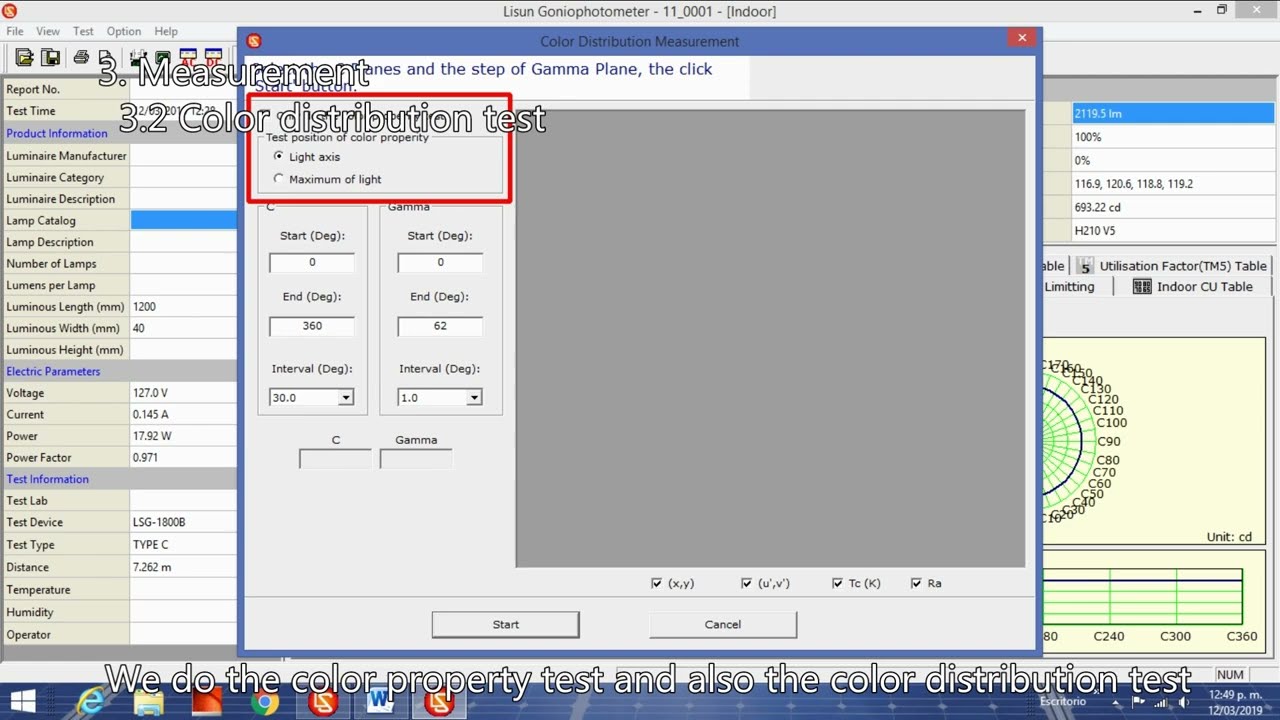Click the Product Information section header
Image resolution: width=1280 pixels, height=720 pixels.
(x=57, y=133)
